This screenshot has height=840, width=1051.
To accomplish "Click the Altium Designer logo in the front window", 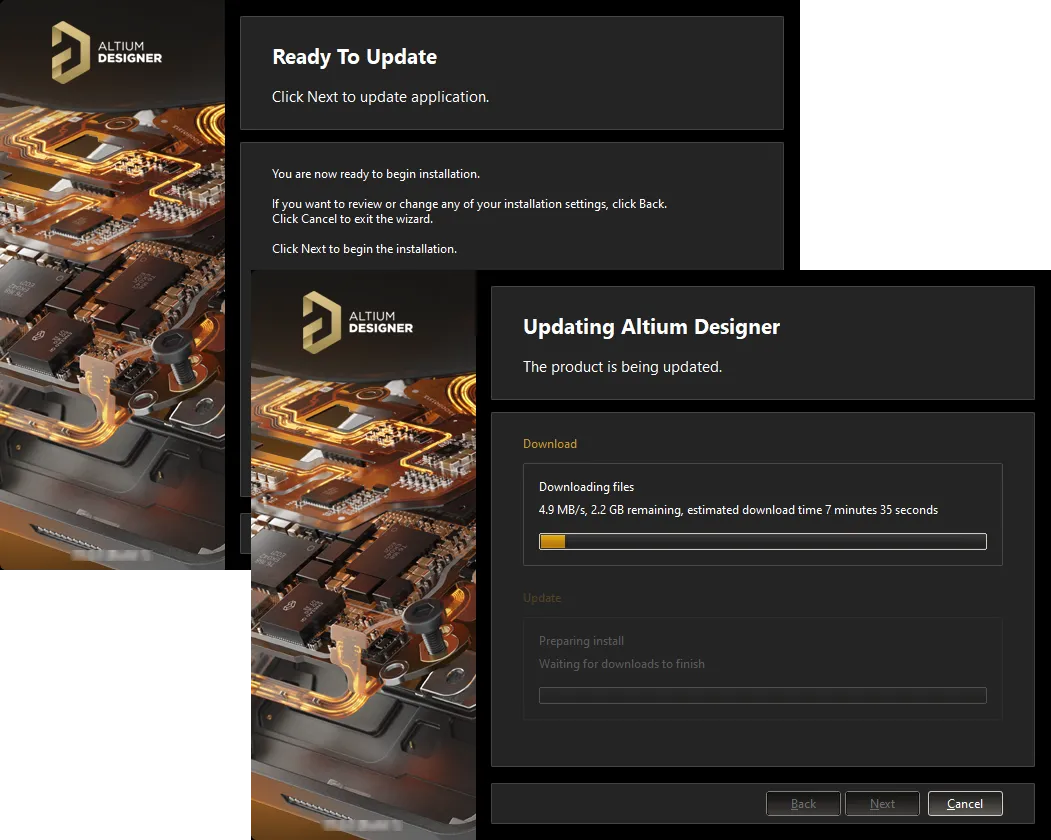I will (357, 322).
